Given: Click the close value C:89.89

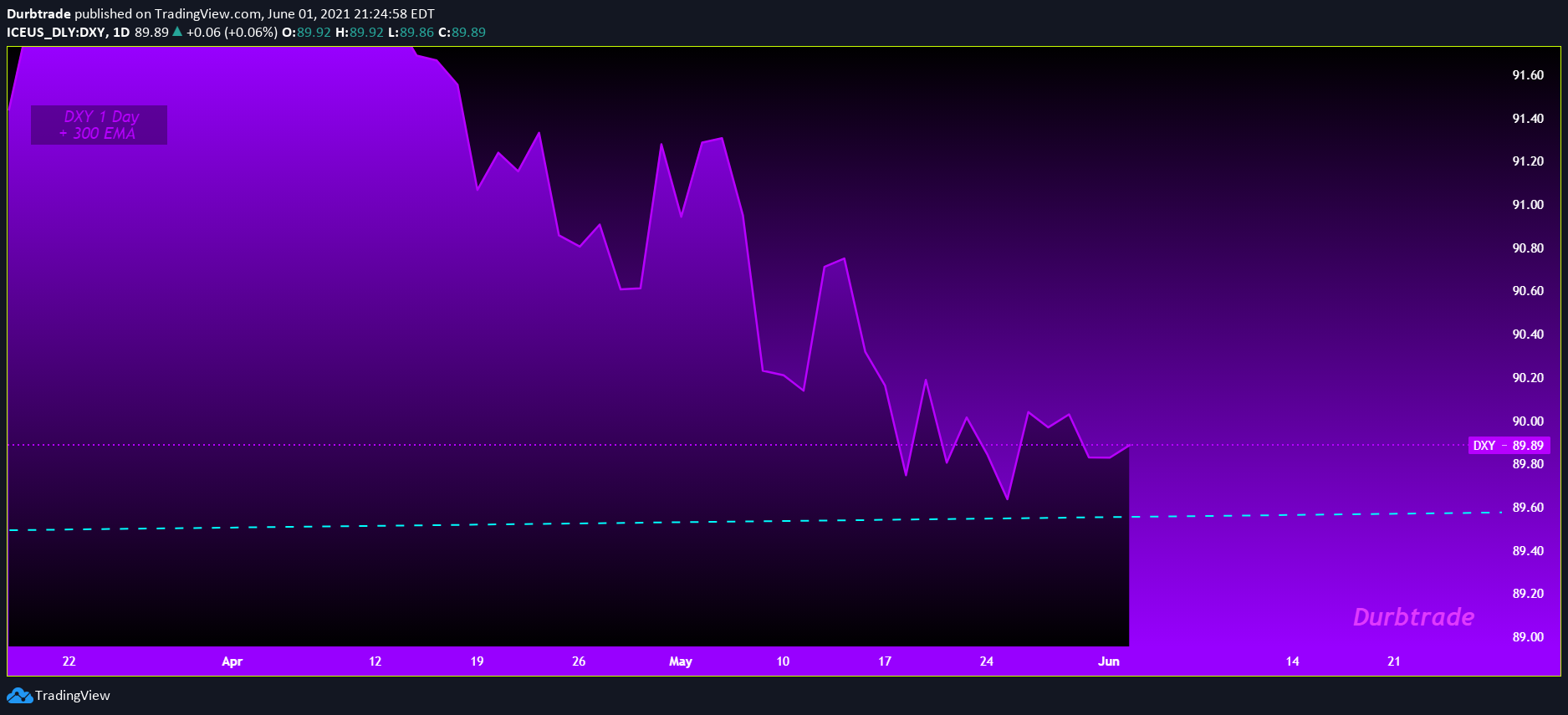Looking at the screenshot, I should (x=462, y=33).
